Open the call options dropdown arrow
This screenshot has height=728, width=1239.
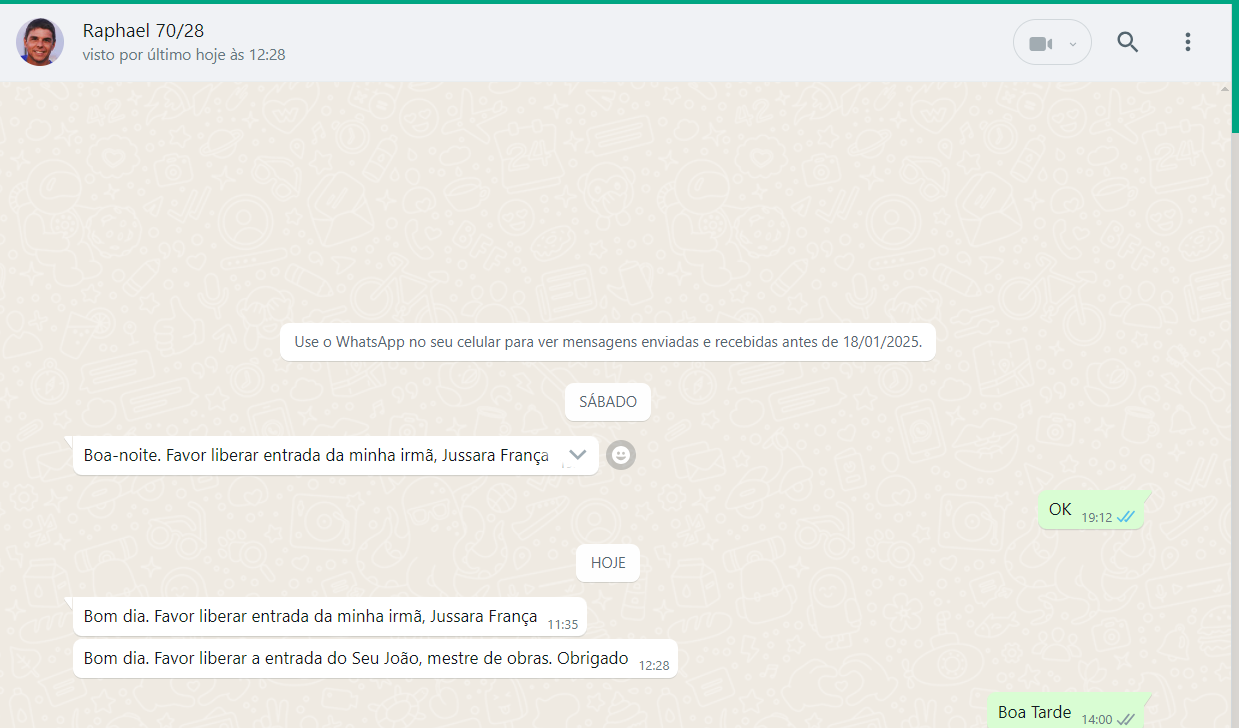coord(1073,44)
